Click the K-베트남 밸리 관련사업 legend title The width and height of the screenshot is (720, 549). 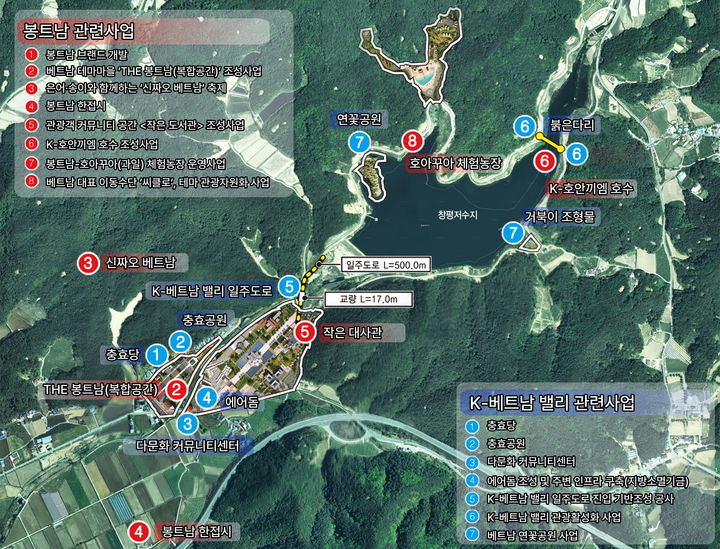pos(566,403)
